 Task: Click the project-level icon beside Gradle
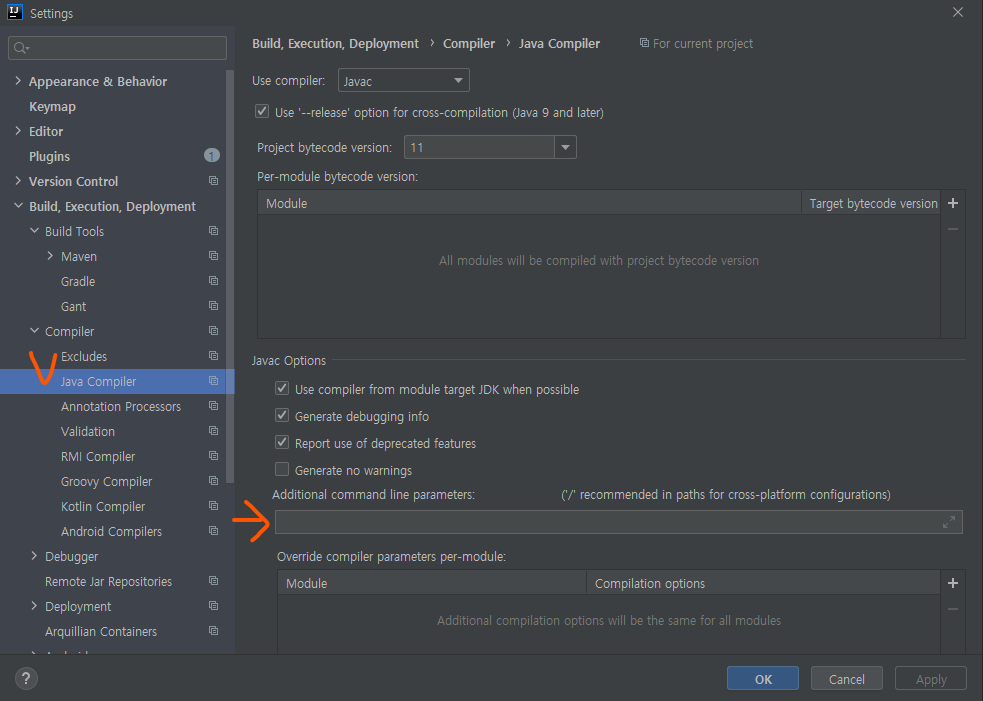click(213, 281)
